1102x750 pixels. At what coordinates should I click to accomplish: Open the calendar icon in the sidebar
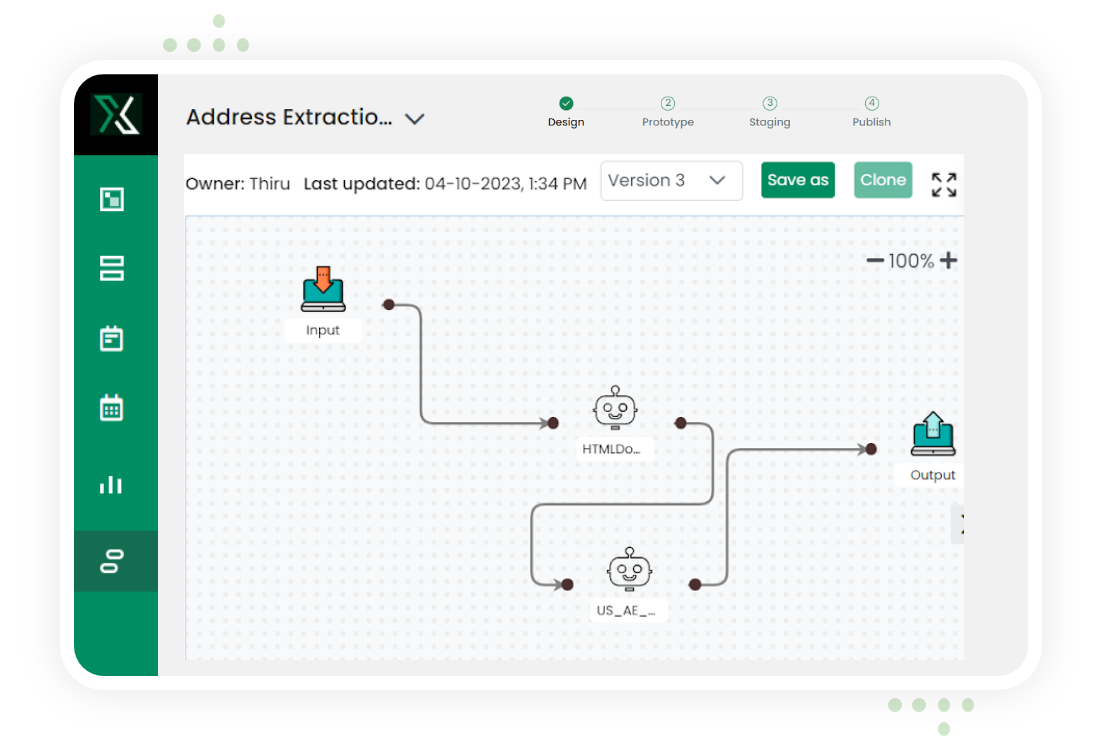(113, 407)
